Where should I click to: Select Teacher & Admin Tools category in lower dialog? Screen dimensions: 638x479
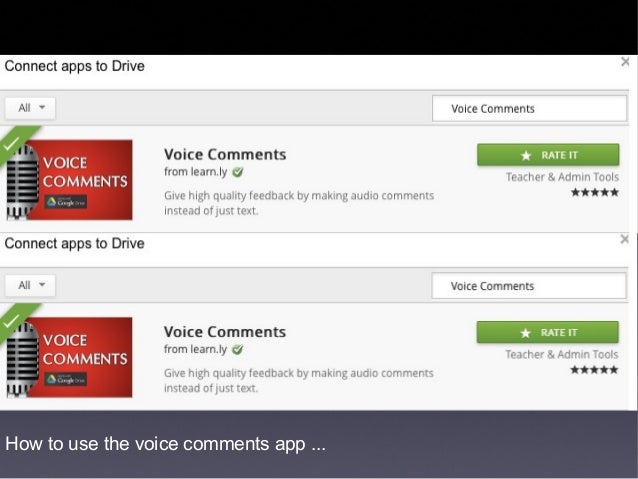562,354
